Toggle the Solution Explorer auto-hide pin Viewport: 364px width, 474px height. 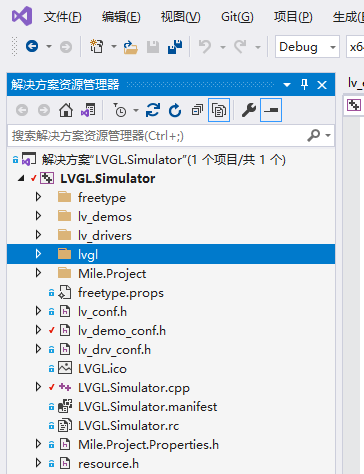304,84
